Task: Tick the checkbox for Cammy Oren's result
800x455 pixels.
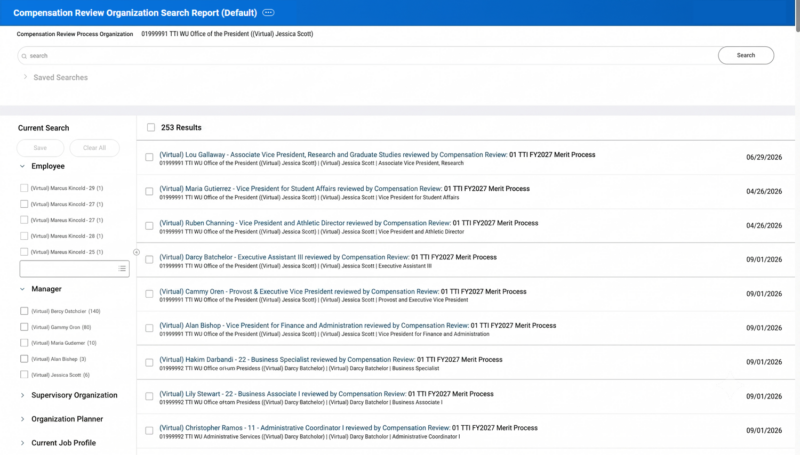Action: click(149, 294)
